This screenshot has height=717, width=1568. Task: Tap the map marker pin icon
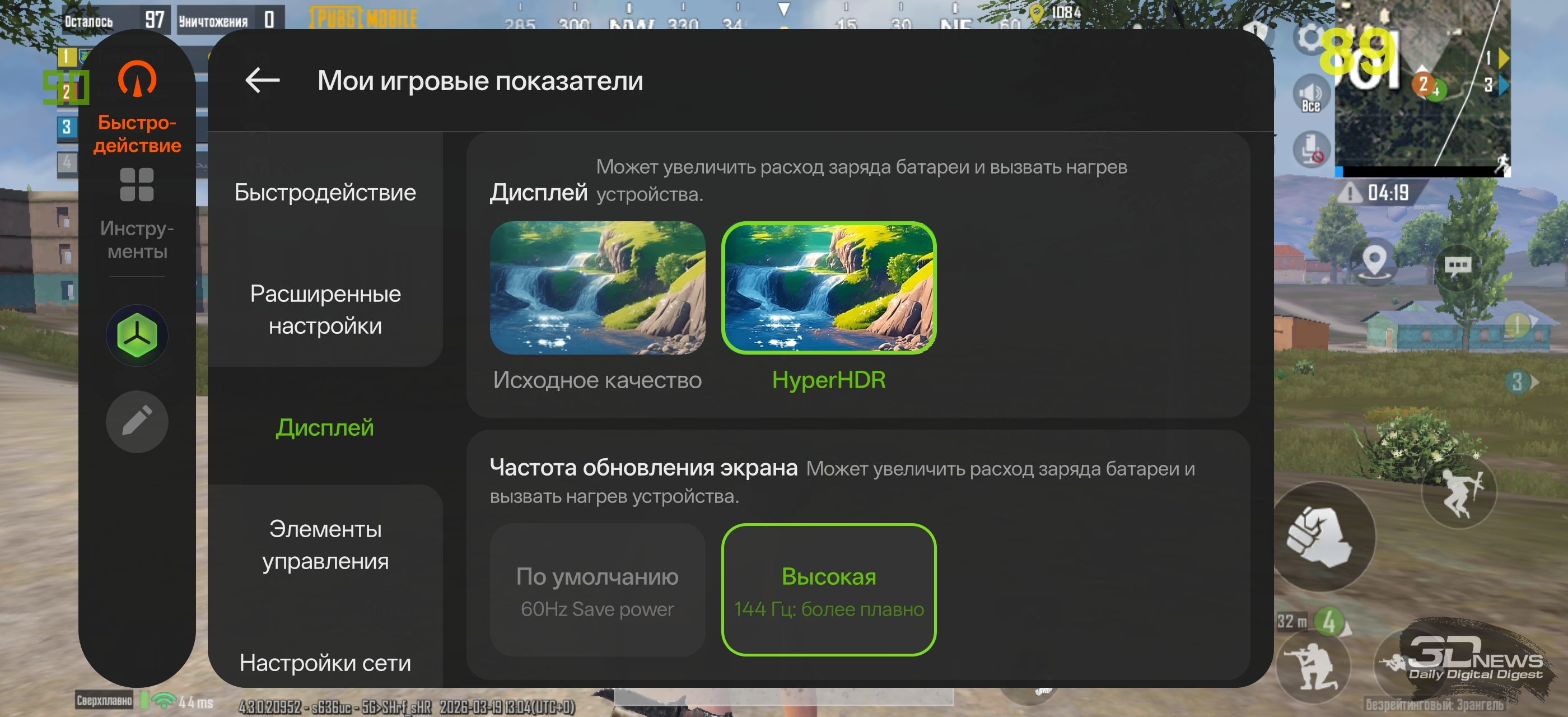click(1374, 262)
